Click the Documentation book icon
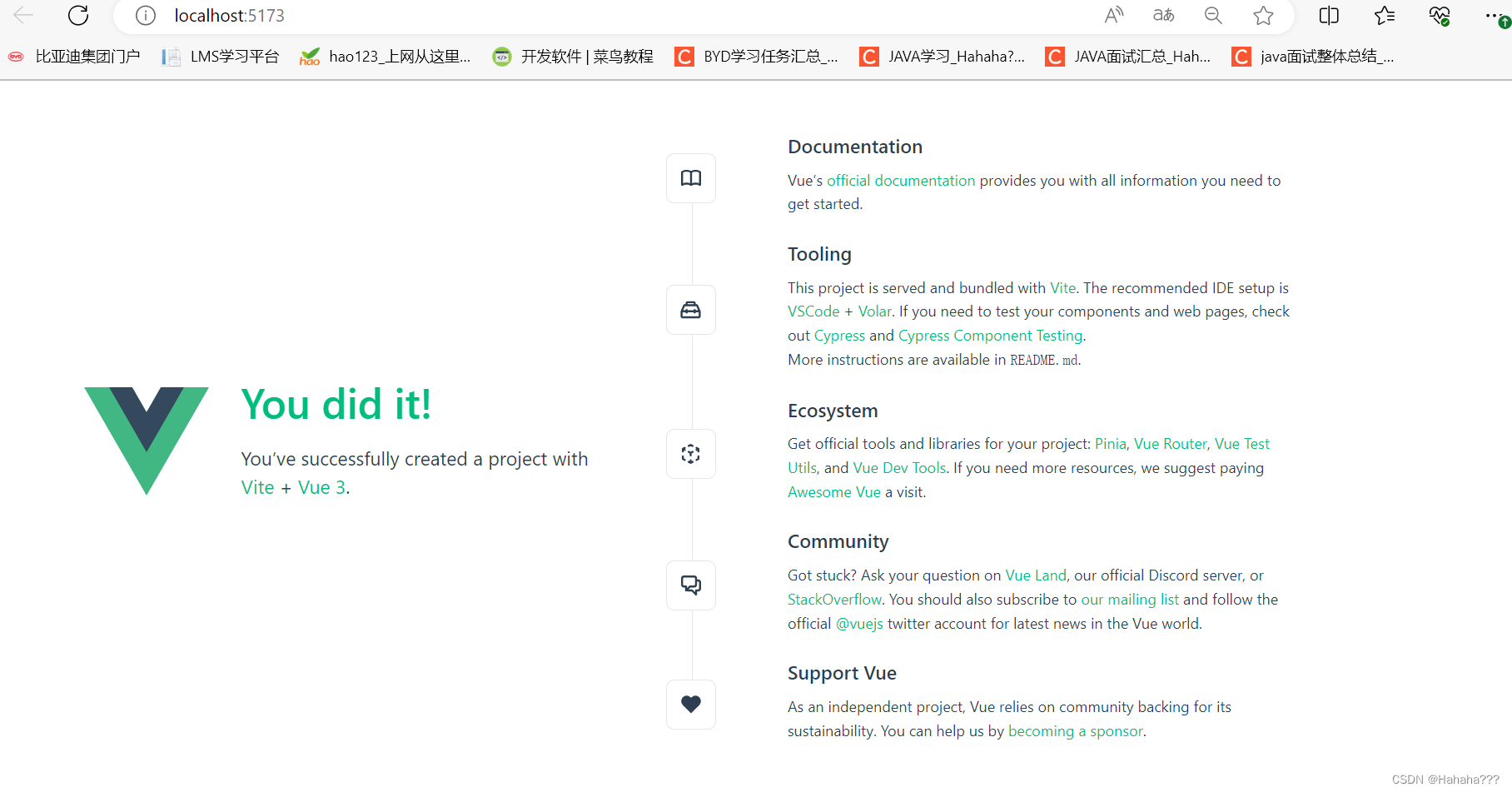This screenshot has height=792, width=1512. [x=691, y=178]
